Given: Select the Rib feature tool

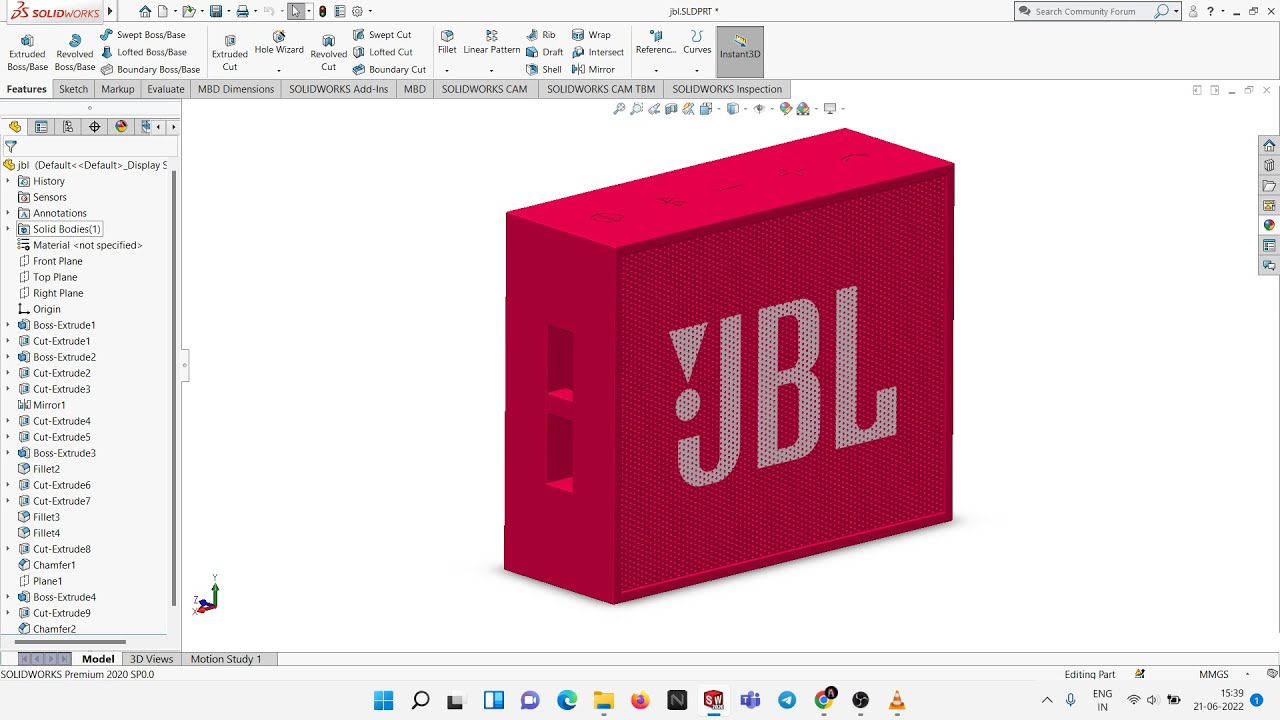Looking at the screenshot, I should coord(541,35).
